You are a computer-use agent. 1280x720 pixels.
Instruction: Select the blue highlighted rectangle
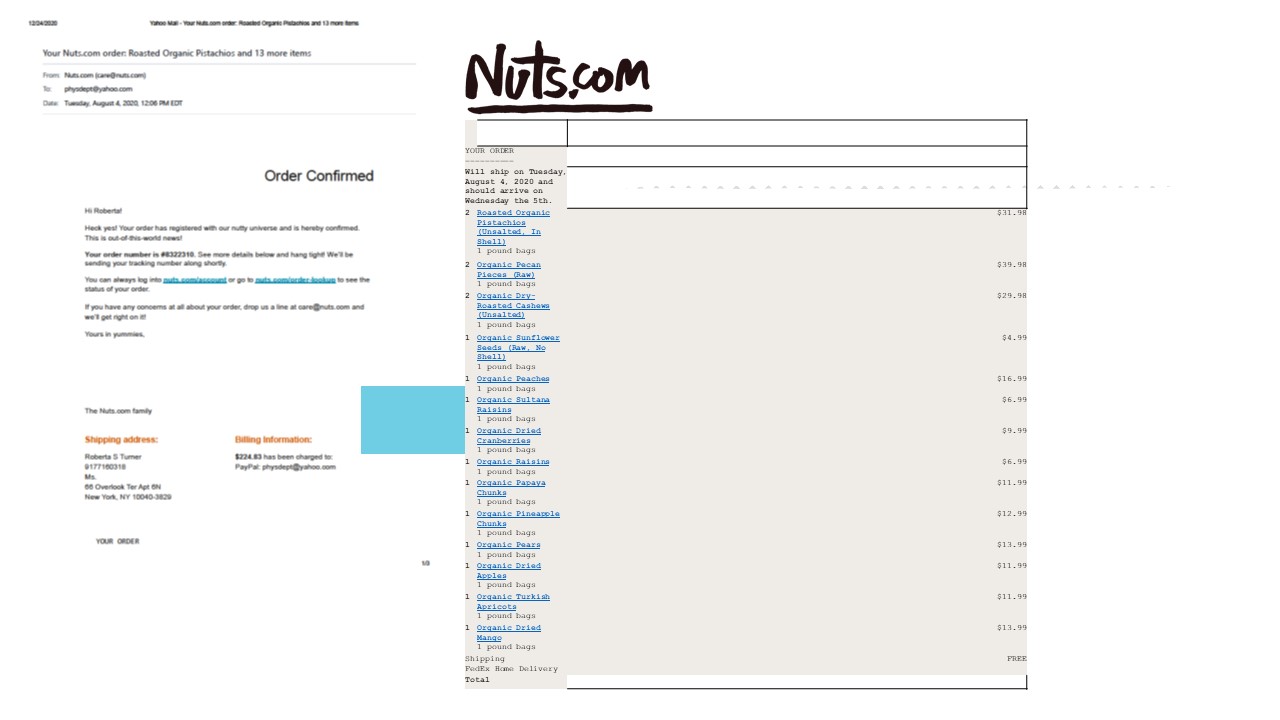point(412,420)
